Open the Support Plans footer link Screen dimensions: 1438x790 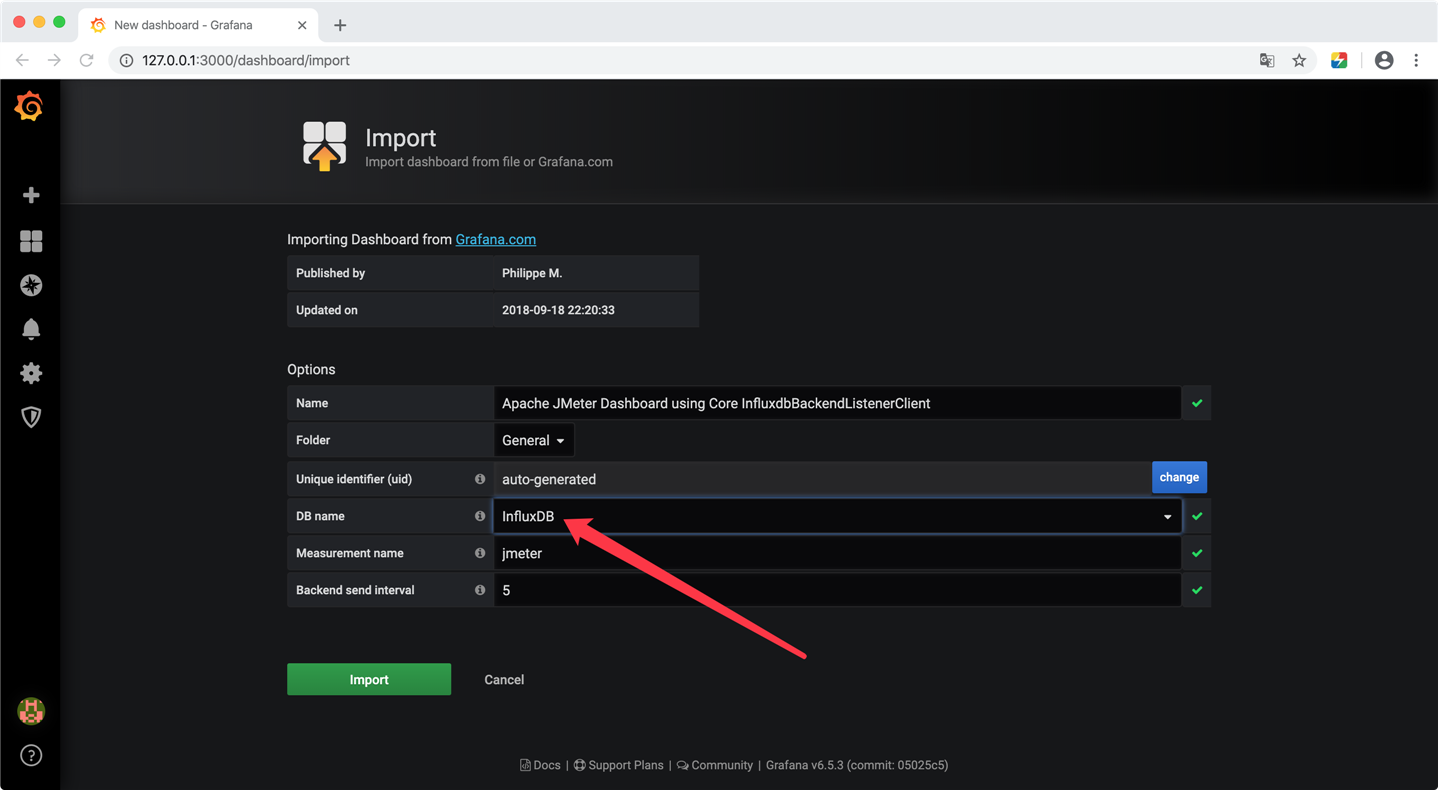(618, 765)
